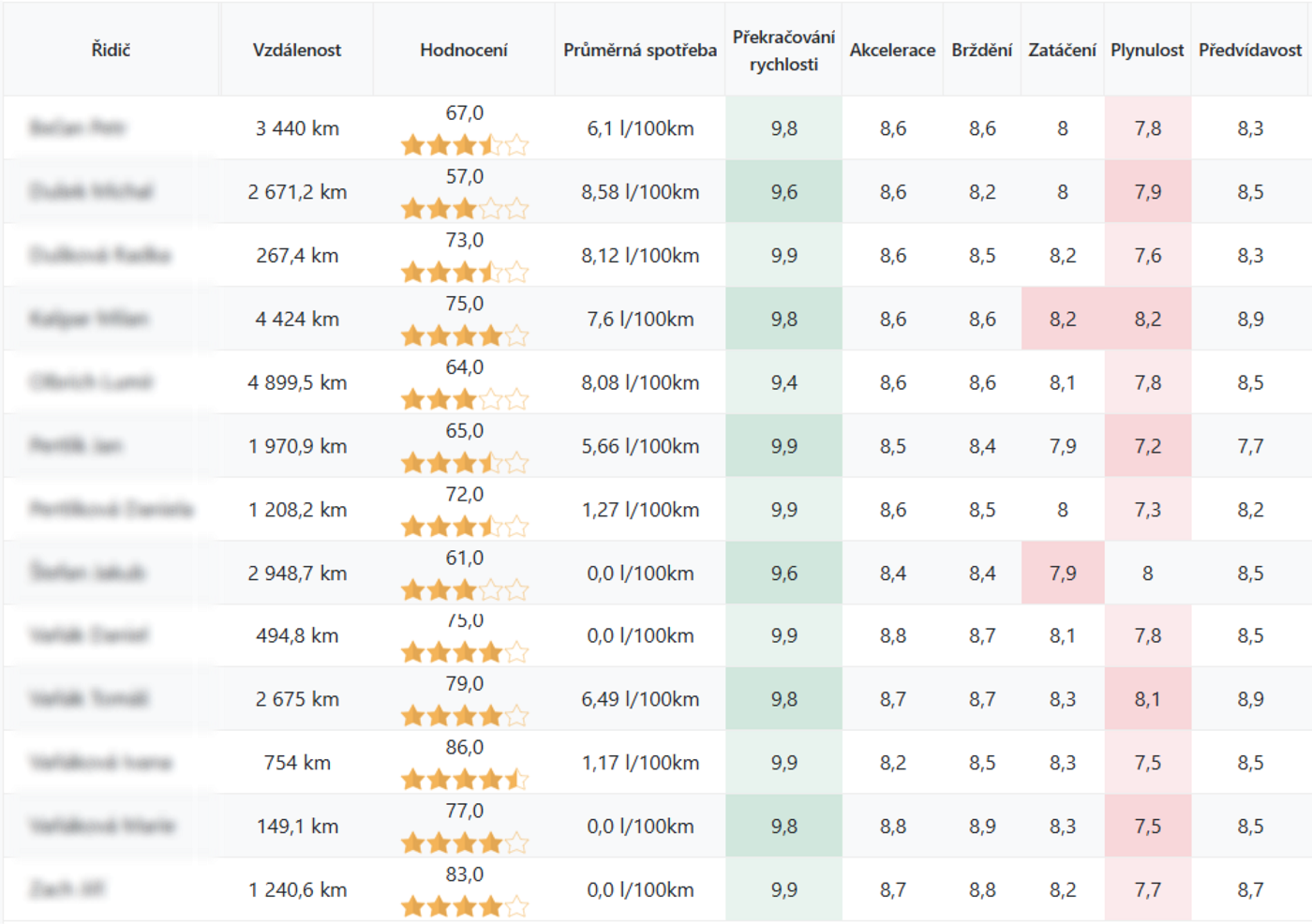Click the Brždění column header
The width and height of the screenshot is (1312, 924).
coord(981,50)
